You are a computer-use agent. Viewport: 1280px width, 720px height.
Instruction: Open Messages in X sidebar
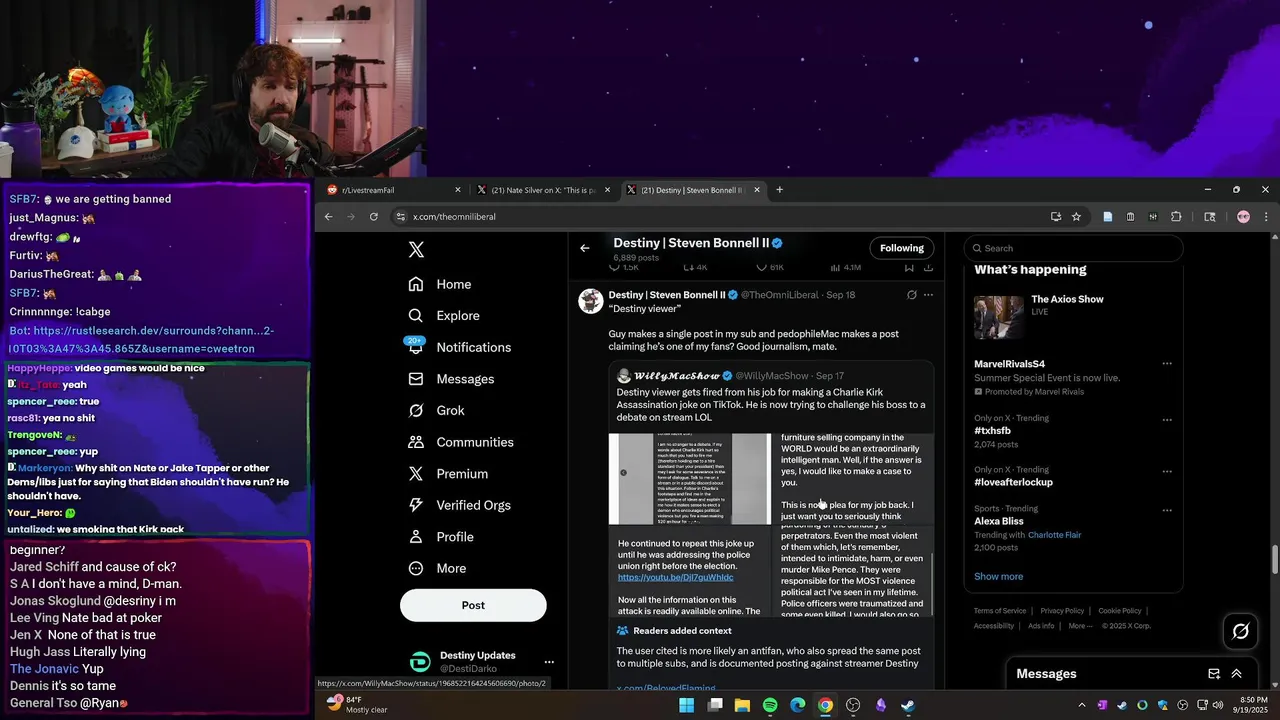coord(451,379)
